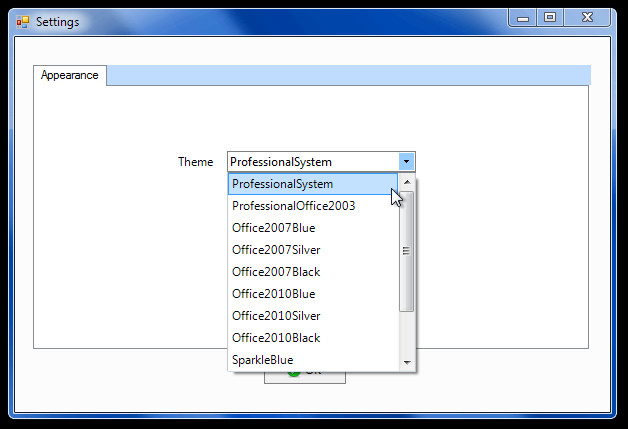Close the Settings window
The width and height of the screenshot is (628, 429).
click(x=587, y=18)
